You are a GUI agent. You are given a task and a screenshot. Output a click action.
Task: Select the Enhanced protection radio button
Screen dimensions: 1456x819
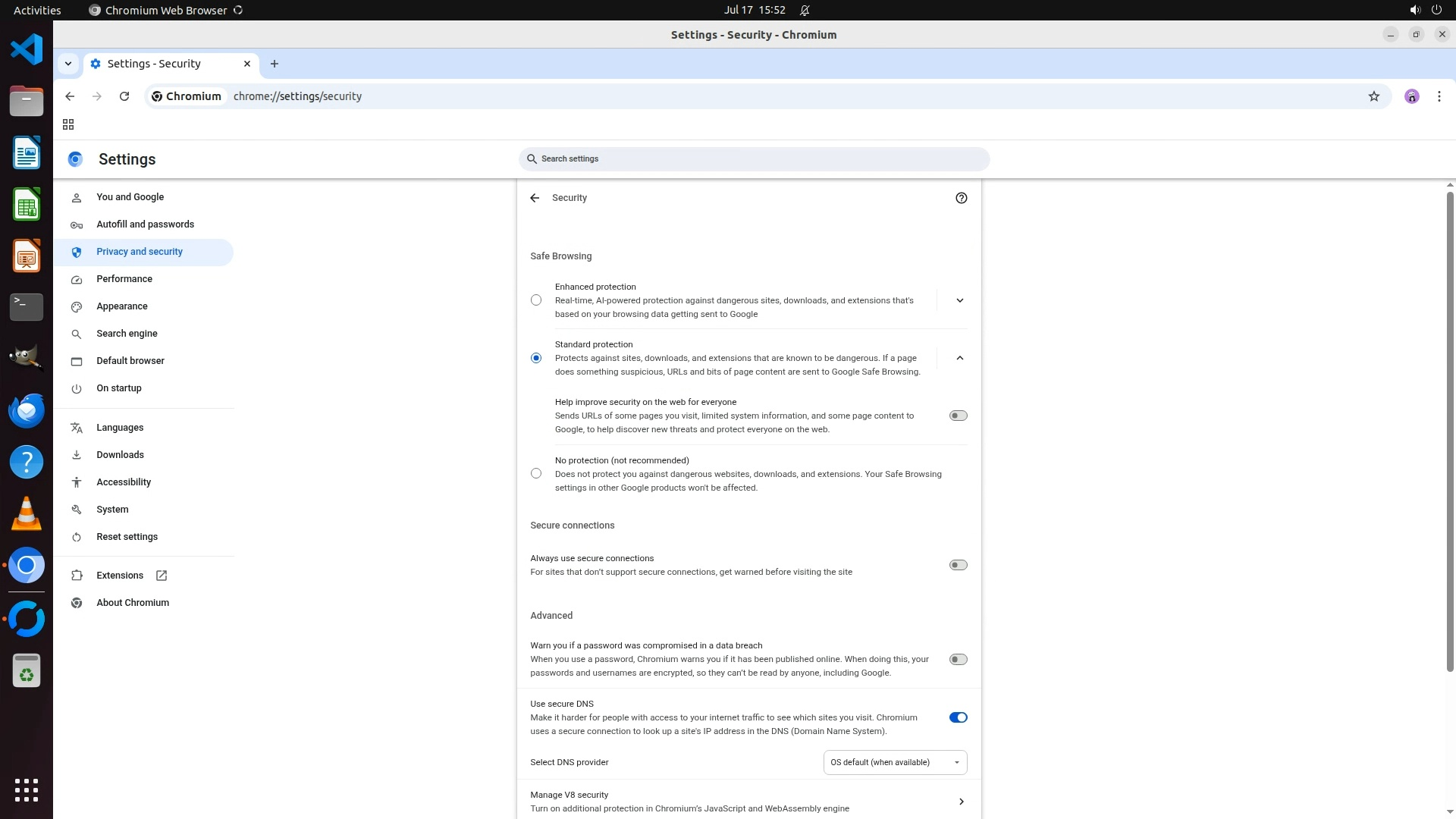(x=536, y=300)
